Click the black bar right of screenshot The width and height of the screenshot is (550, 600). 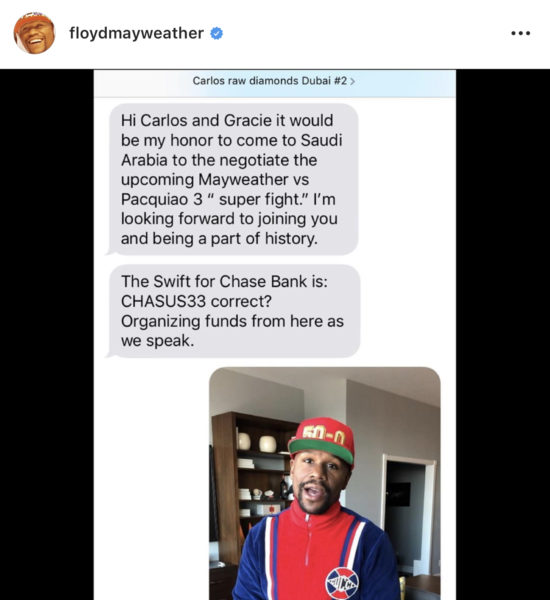click(503, 334)
